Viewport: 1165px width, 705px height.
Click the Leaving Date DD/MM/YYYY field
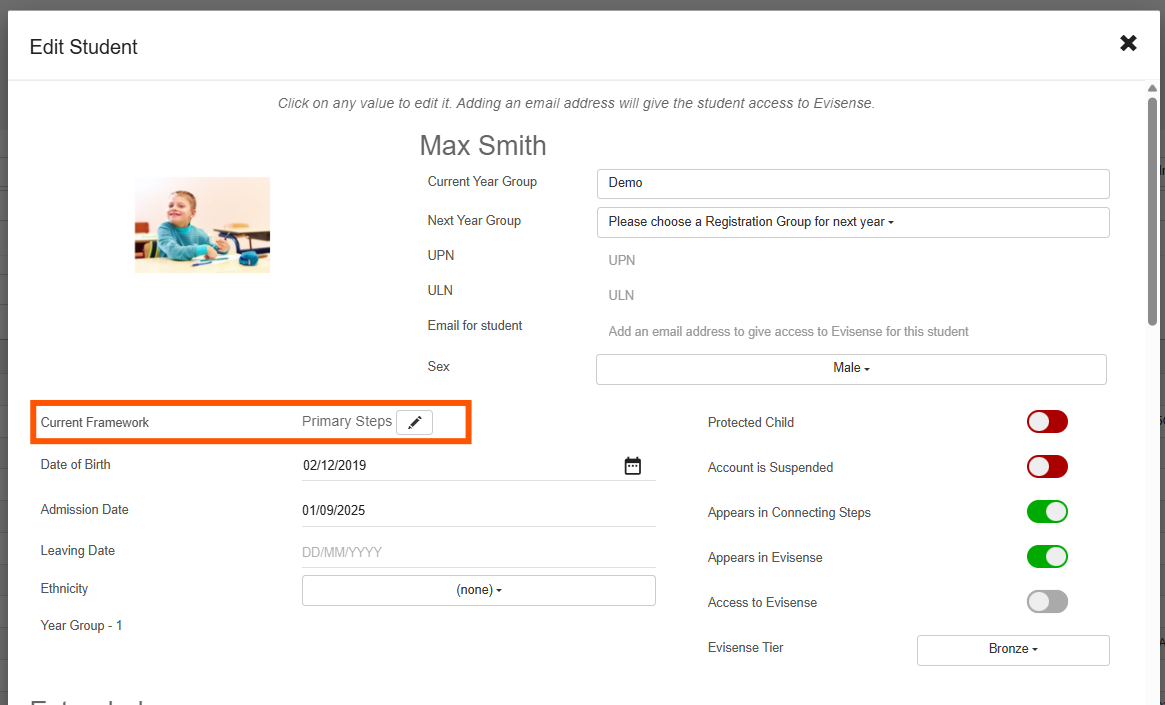coord(478,552)
